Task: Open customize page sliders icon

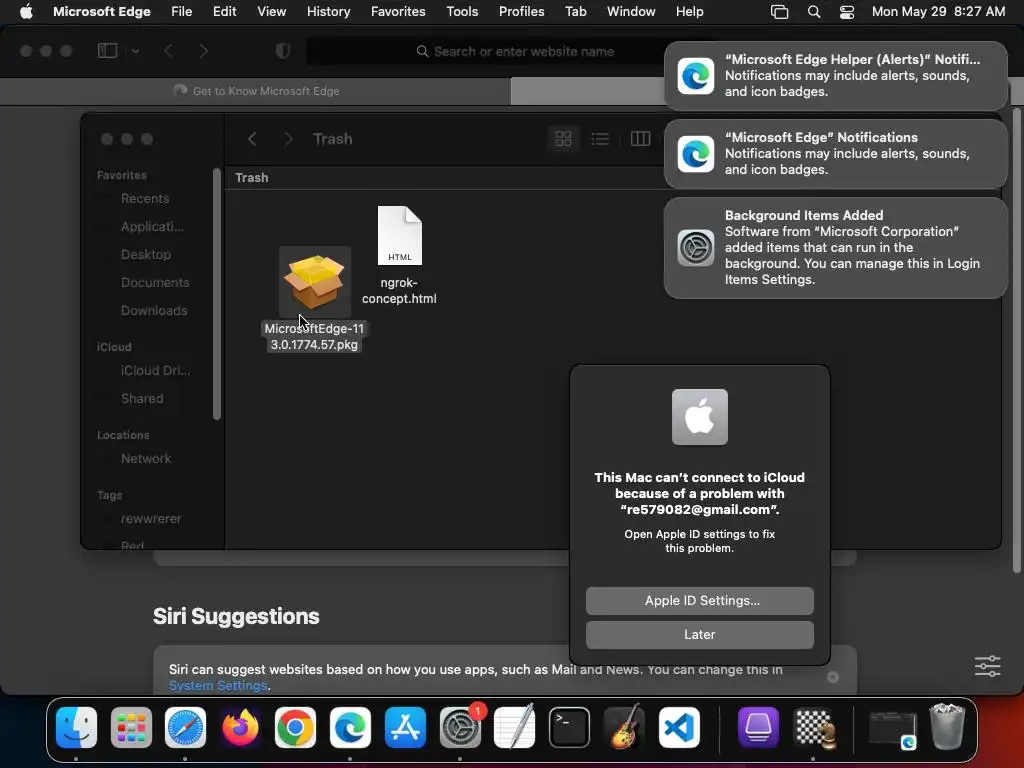Action: click(x=987, y=666)
